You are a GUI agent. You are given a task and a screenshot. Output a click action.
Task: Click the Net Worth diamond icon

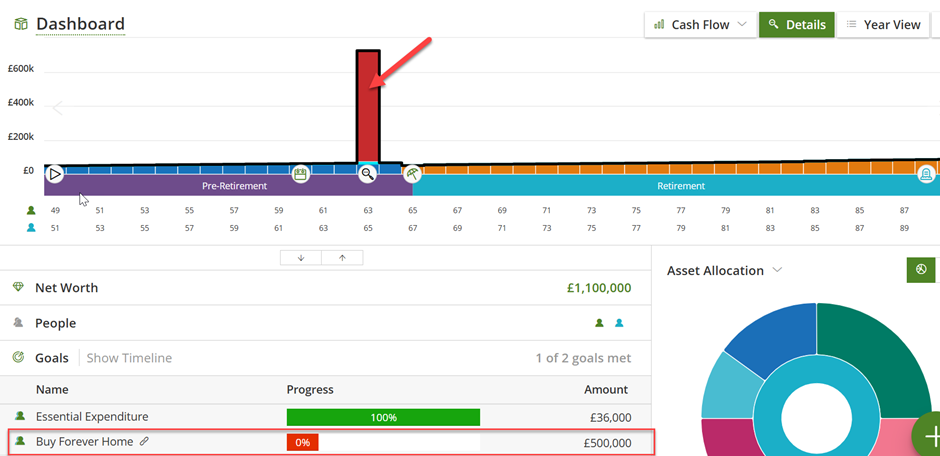[18, 288]
